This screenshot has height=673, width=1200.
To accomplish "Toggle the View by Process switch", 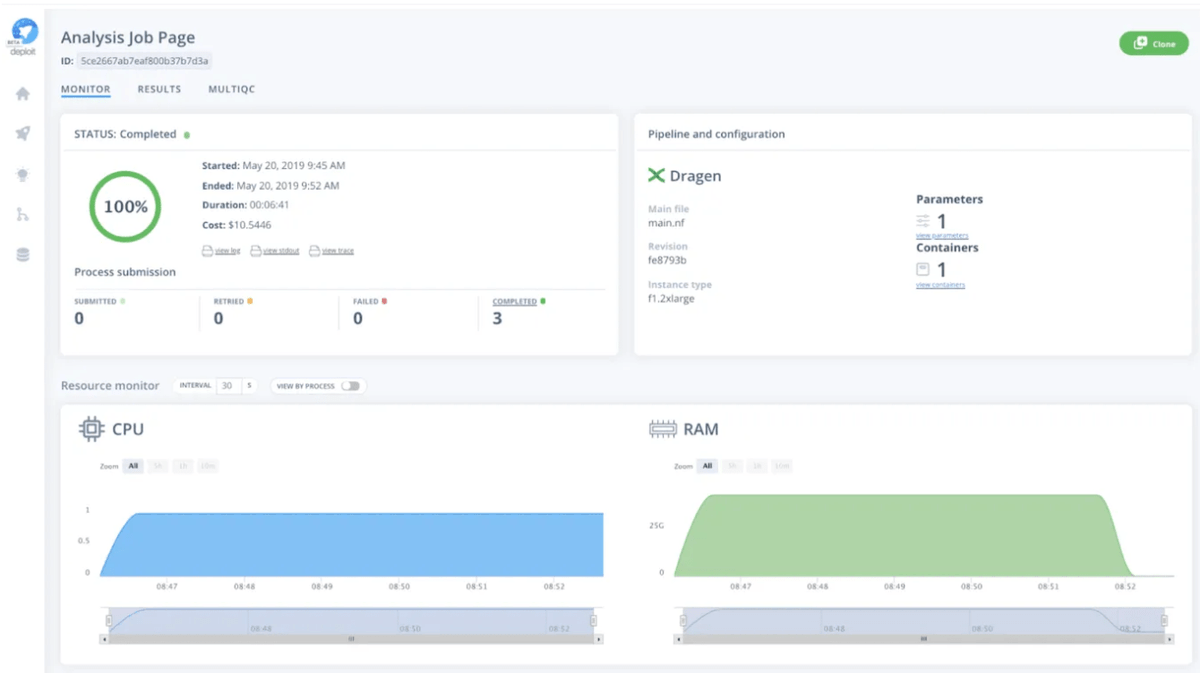I will pyautogui.click(x=350, y=386).
